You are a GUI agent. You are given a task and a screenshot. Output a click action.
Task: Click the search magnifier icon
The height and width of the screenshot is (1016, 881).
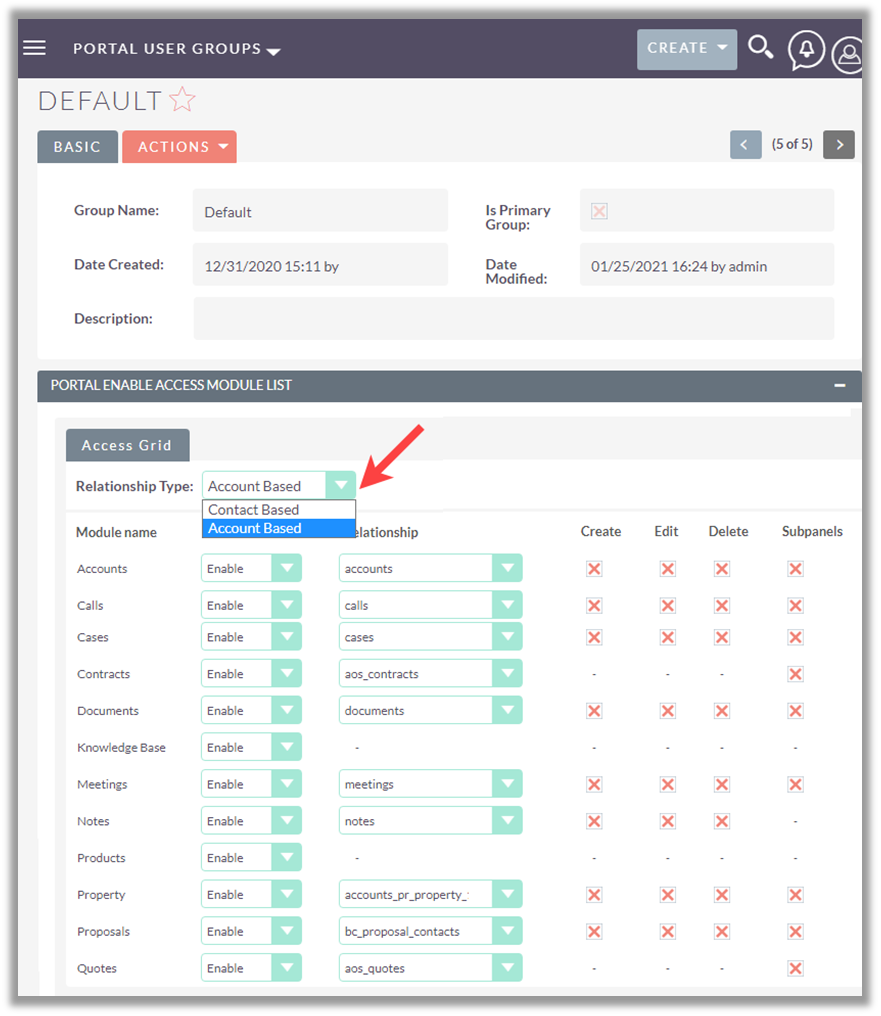click(761, 48)
